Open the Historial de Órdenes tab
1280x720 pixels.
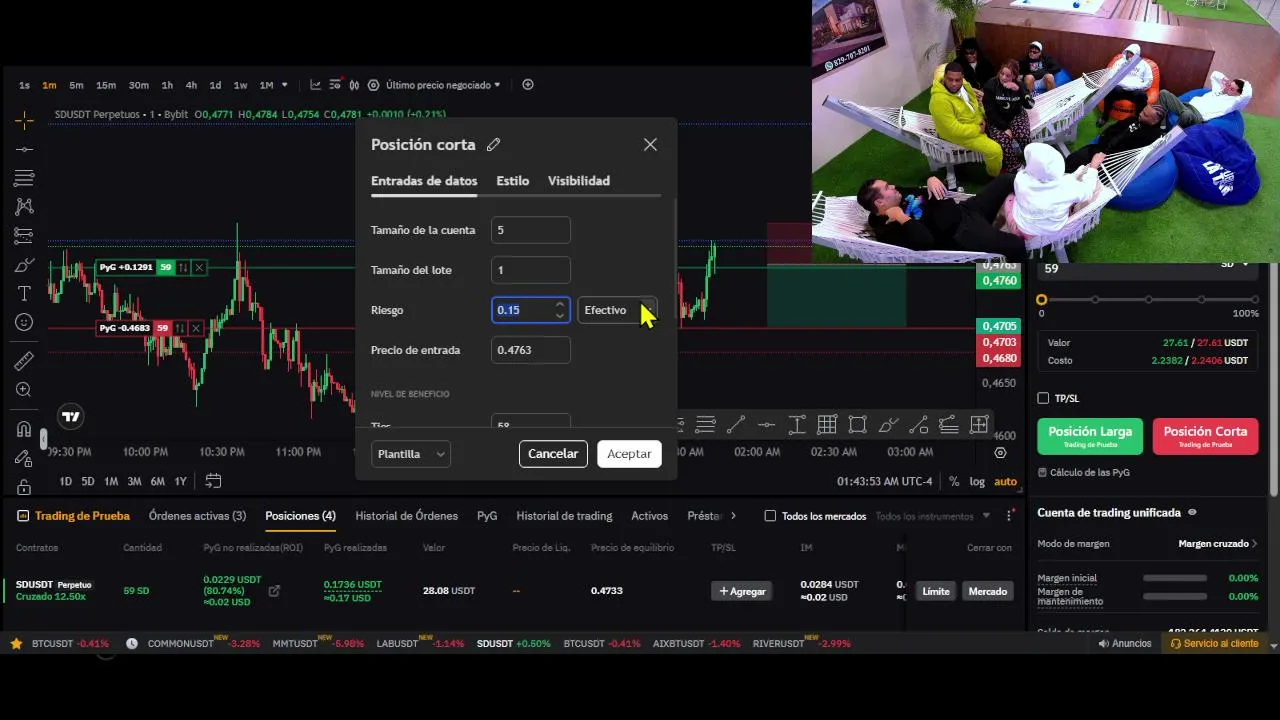click(407, 516)
